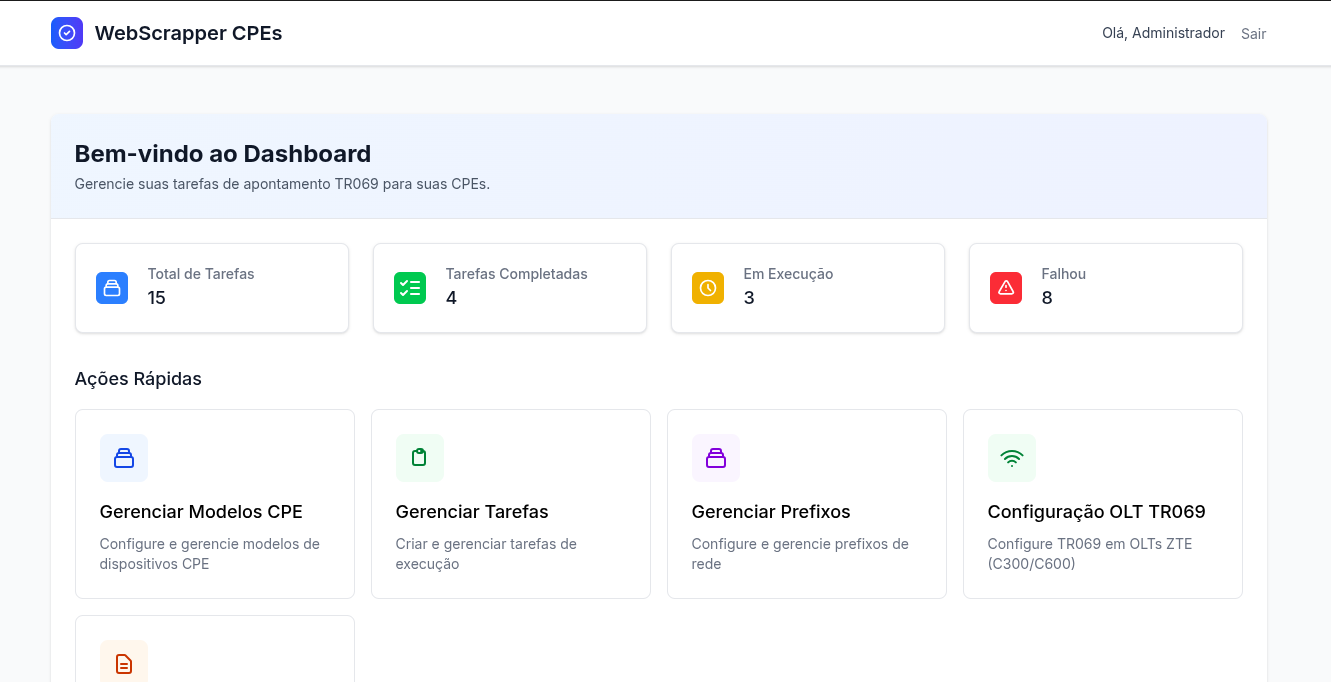Click the WebScrapper CPEs logo icon

coord(67,32)
